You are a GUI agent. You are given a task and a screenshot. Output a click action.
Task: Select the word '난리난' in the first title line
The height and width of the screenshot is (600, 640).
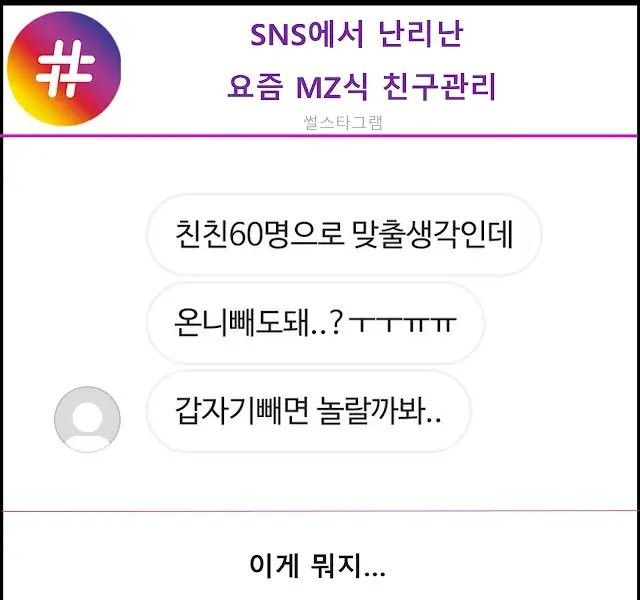421,34
